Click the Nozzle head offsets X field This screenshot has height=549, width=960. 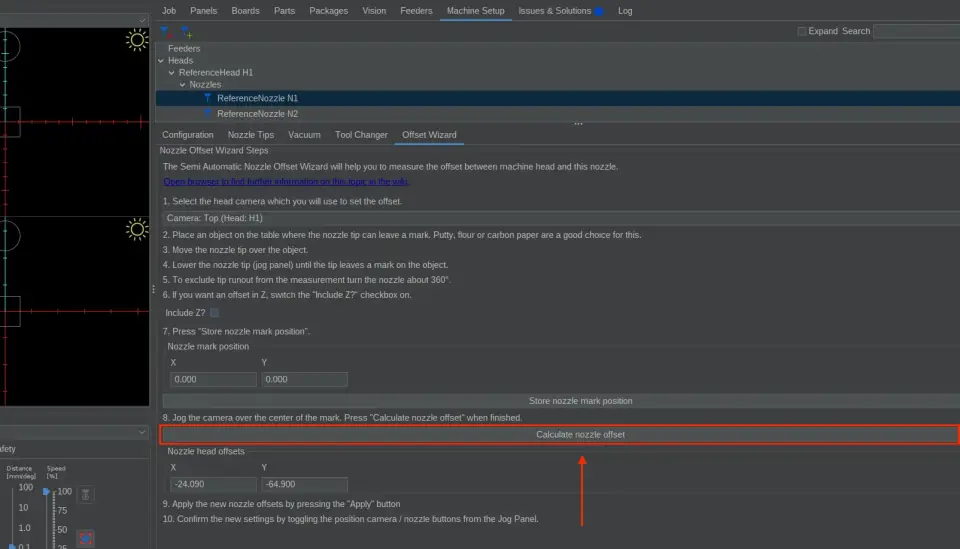point(213,484)
